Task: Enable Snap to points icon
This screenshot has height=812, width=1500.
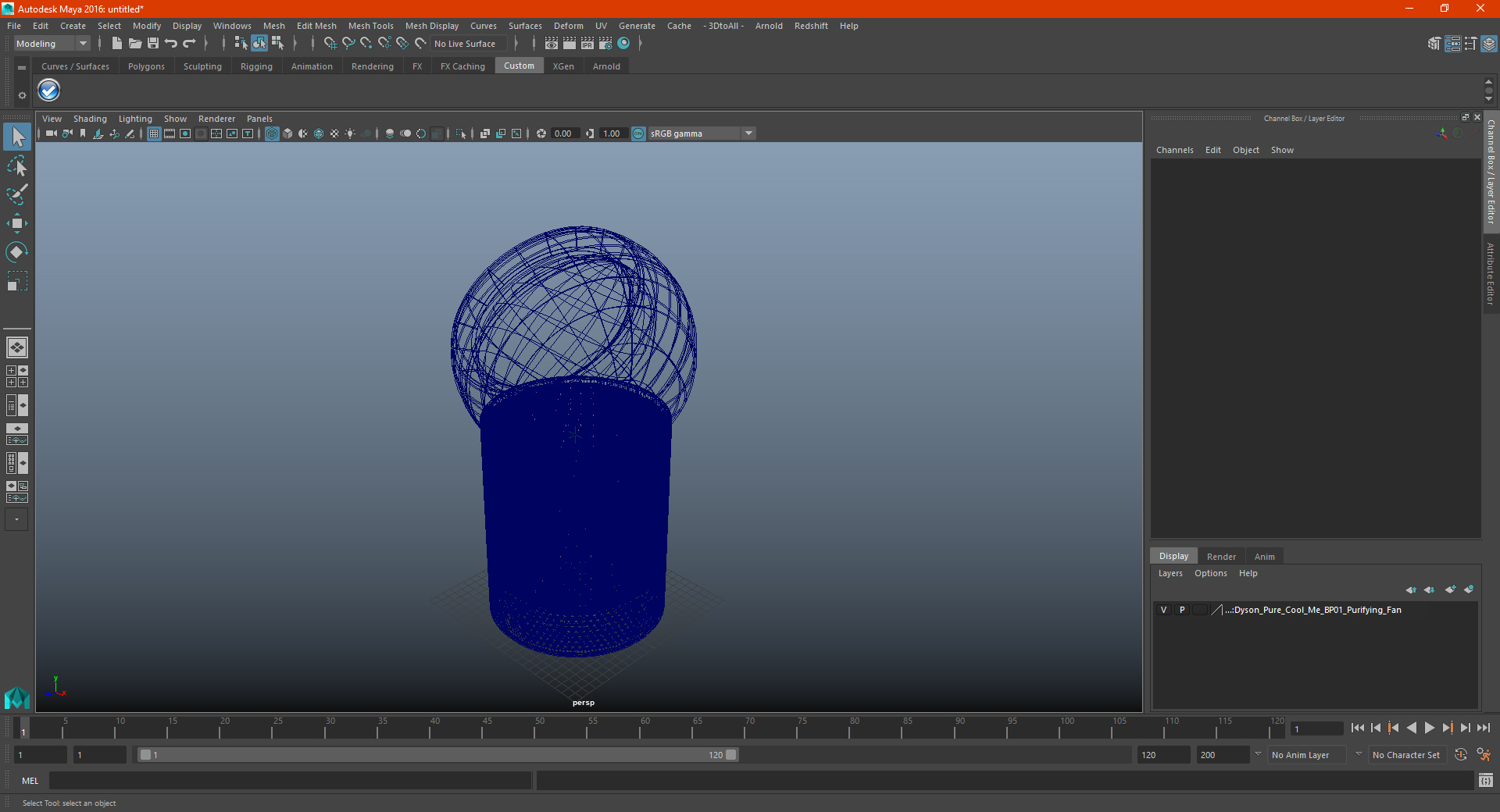Action: pos(366,44)
